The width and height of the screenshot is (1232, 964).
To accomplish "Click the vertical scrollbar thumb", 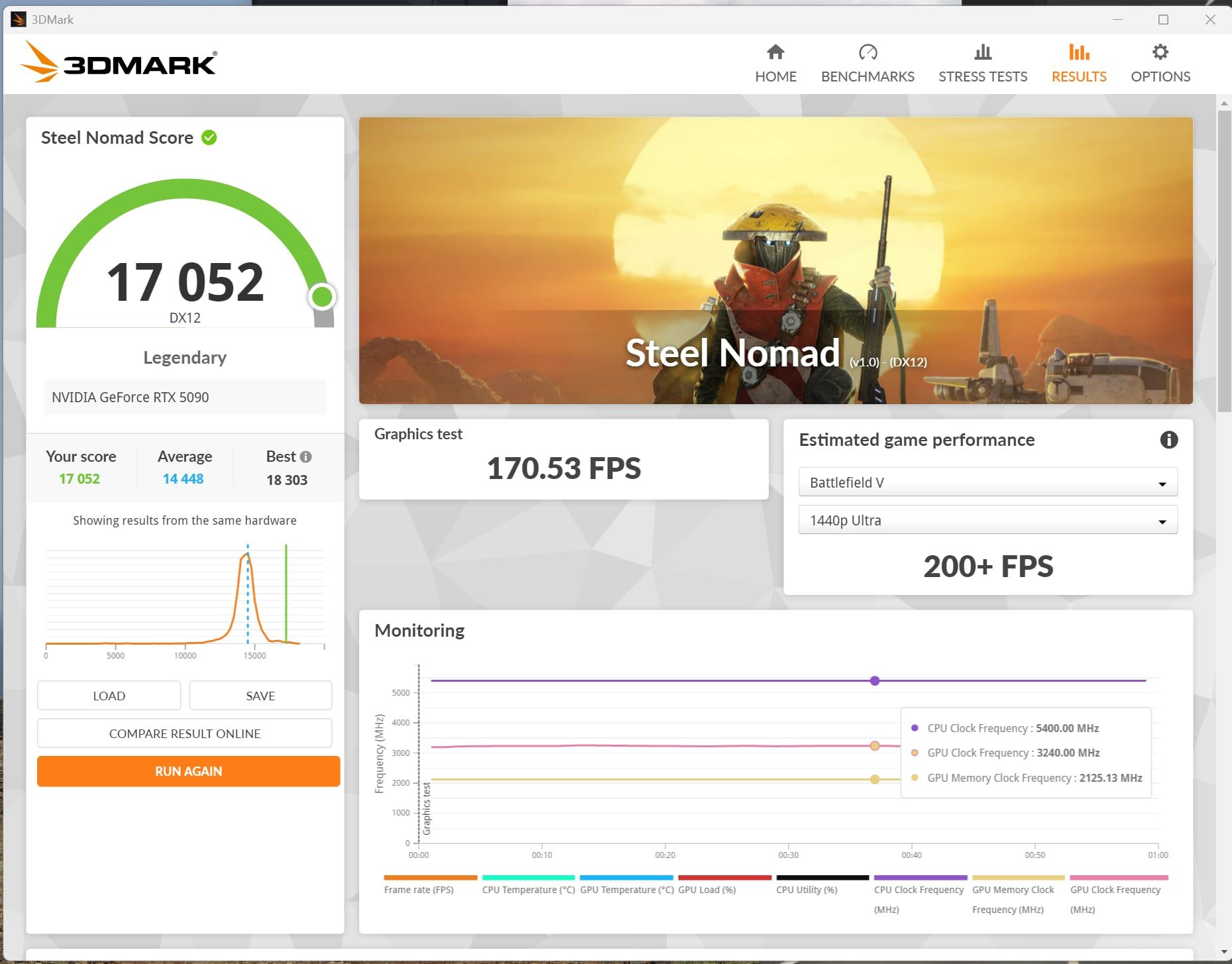I will (x=1223, y=262).
